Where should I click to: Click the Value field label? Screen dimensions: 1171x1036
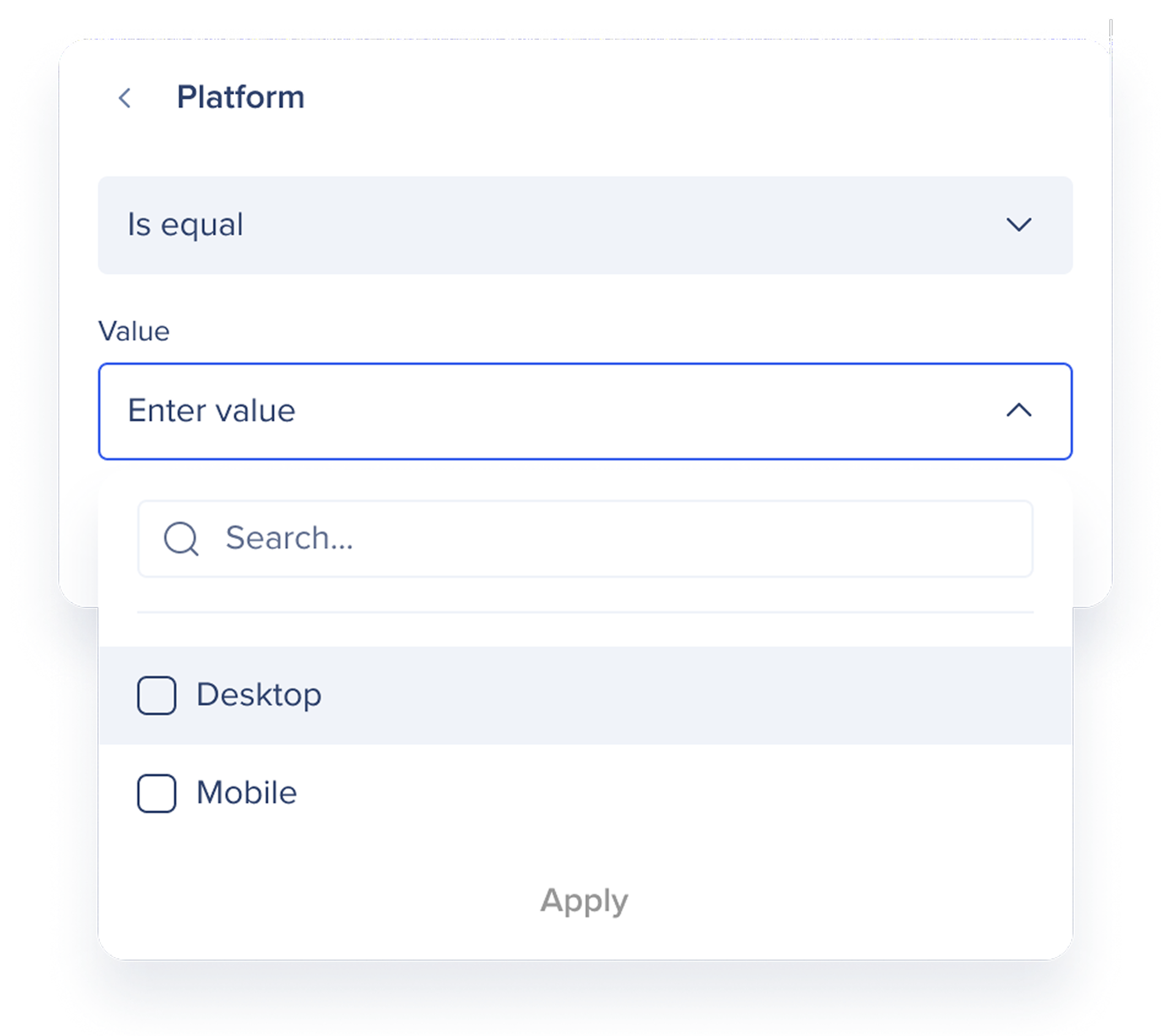(134, 331)
